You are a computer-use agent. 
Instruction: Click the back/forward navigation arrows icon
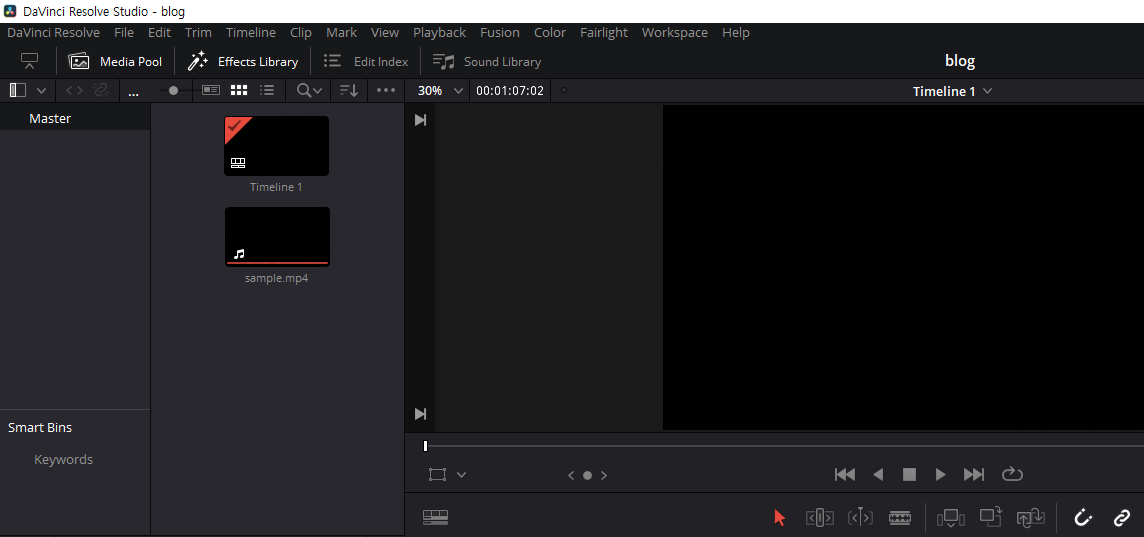point(74,90)
